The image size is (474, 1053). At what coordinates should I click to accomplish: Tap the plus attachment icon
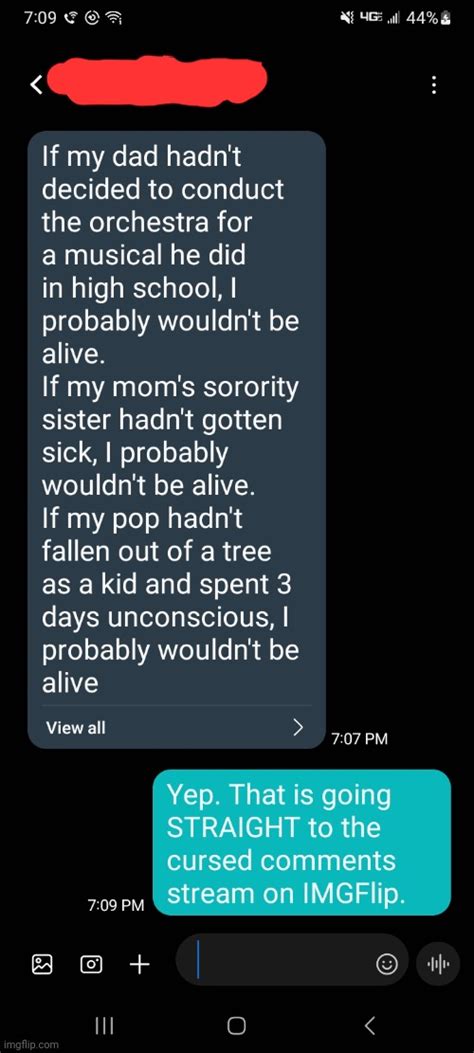pyautogui.click(x=139, y=964)
